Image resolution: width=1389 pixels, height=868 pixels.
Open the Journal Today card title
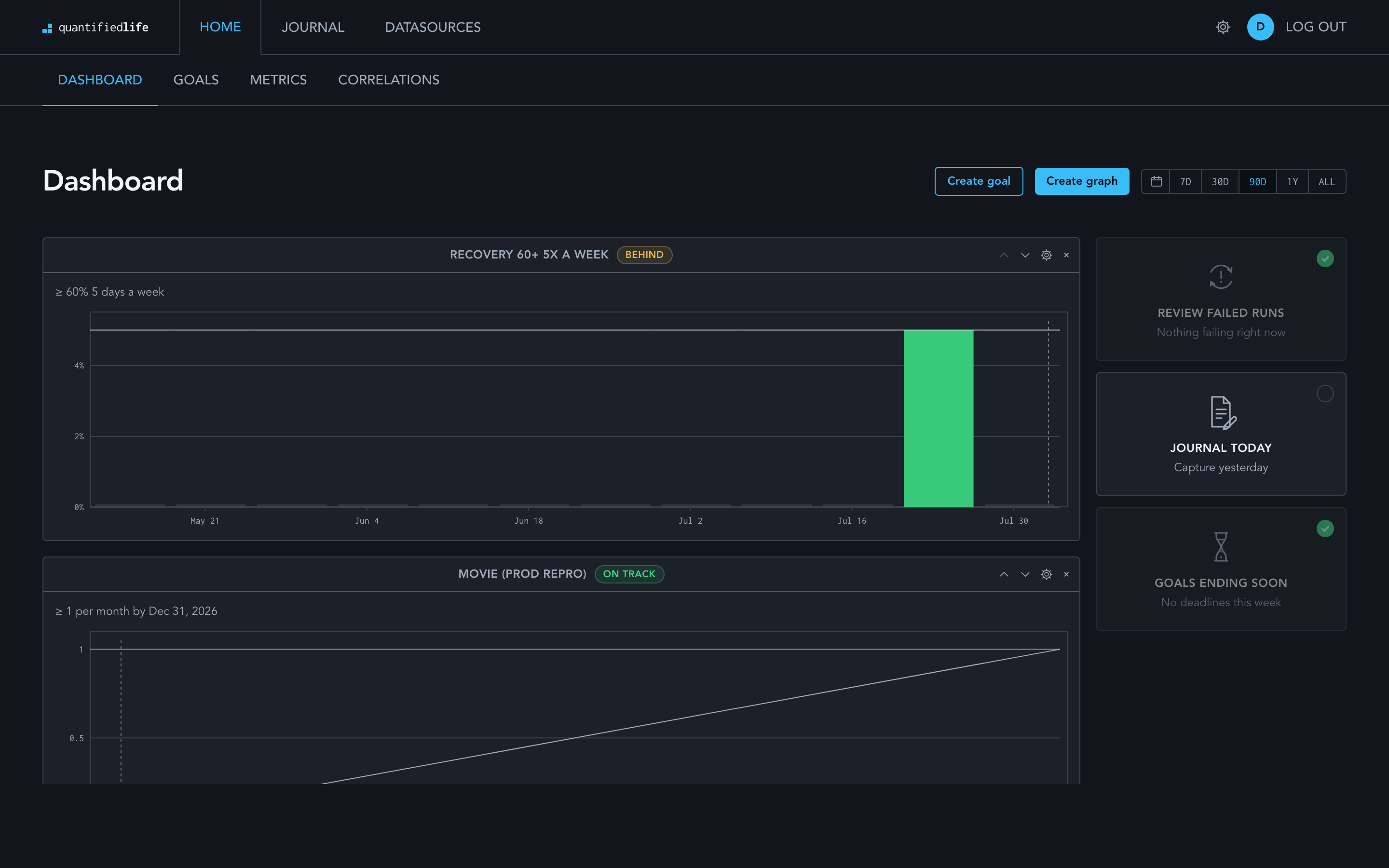1221,448
